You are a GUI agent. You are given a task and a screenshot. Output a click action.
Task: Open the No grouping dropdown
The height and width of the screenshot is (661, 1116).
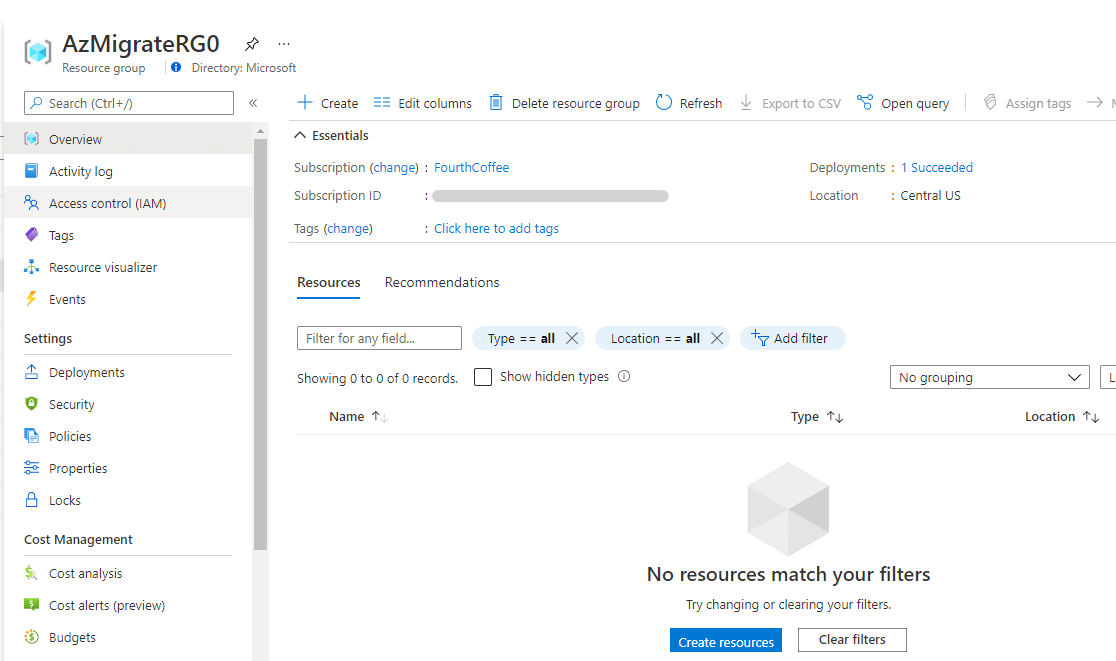point(989,378)
